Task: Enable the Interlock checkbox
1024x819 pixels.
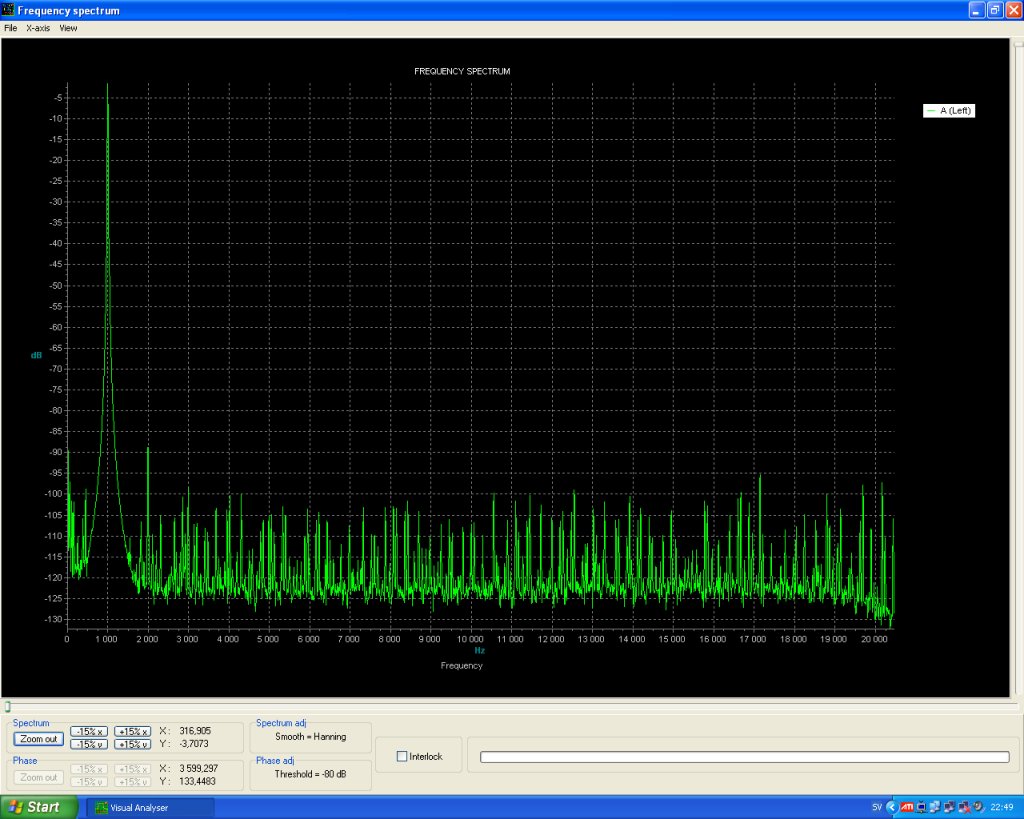Action: pos(402,756)
